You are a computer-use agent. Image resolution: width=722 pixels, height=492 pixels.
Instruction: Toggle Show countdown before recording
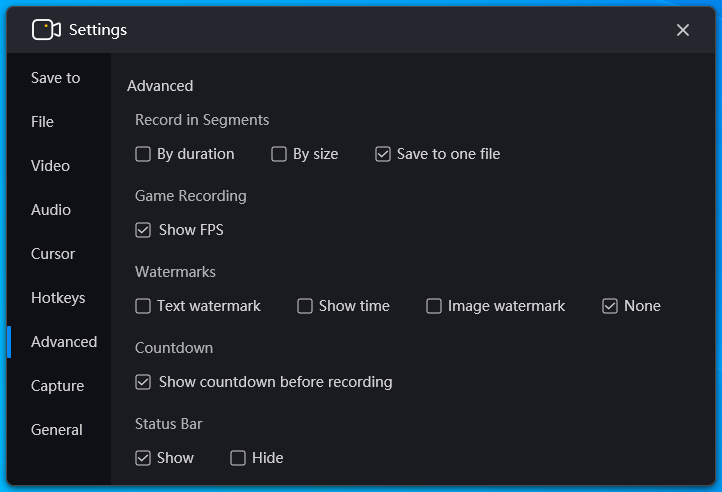coord(143,382)
